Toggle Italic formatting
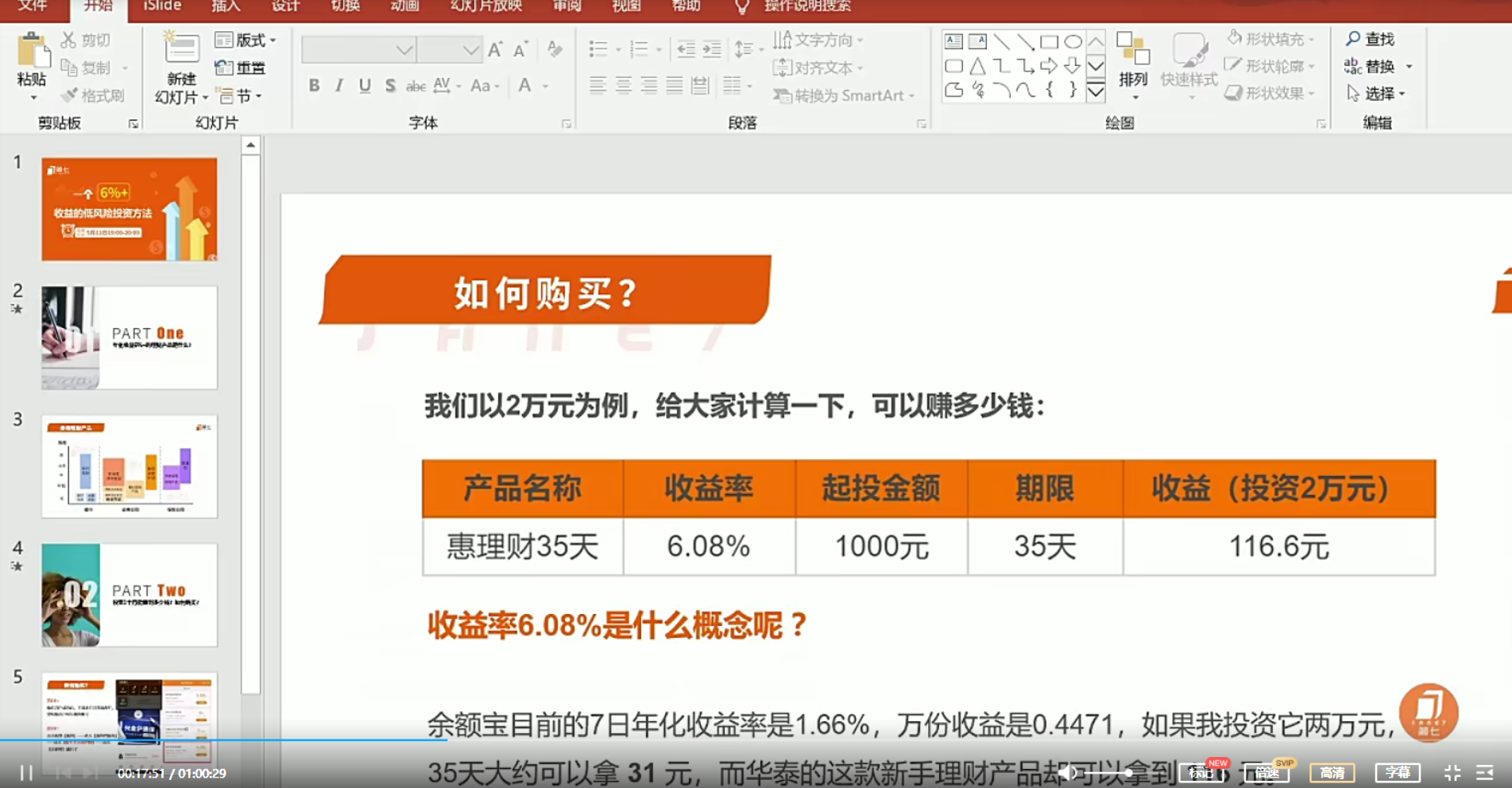The width and height of the screenshot is (1512, 788). (339, 86)
